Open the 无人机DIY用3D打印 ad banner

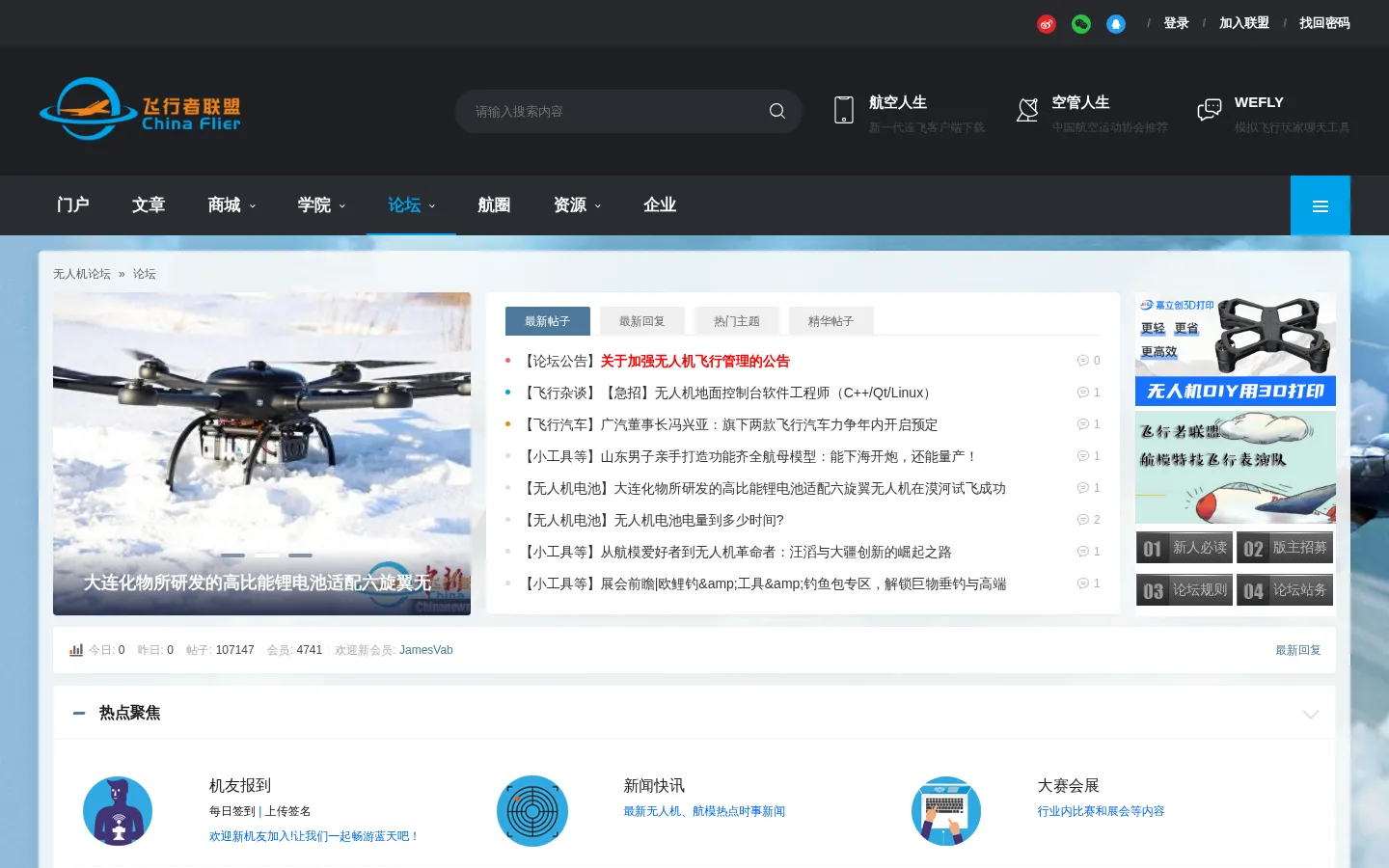click(1236, 349)
